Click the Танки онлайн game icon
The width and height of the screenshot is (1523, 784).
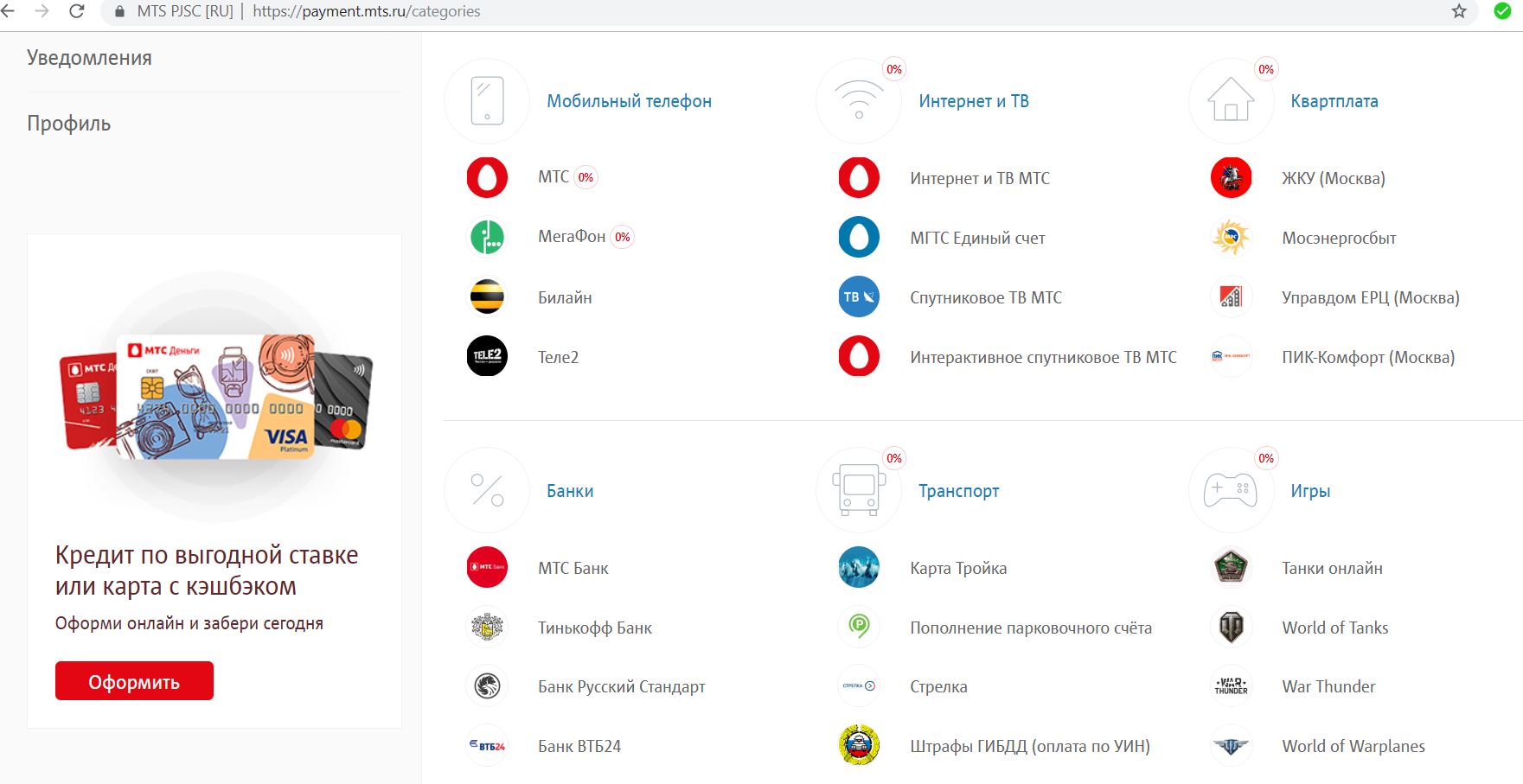tap(1231, 567)
